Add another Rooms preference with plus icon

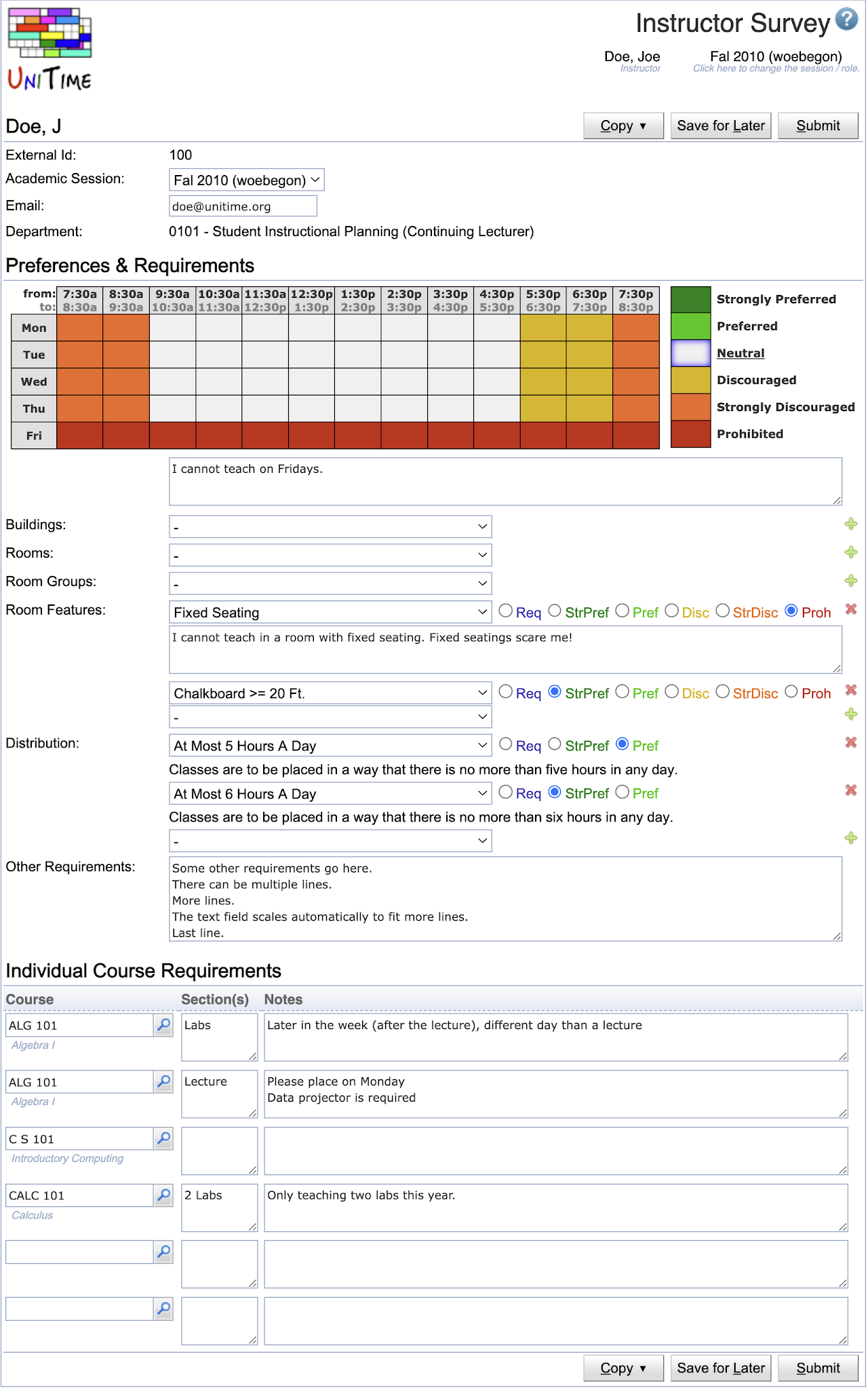[851, 552]
